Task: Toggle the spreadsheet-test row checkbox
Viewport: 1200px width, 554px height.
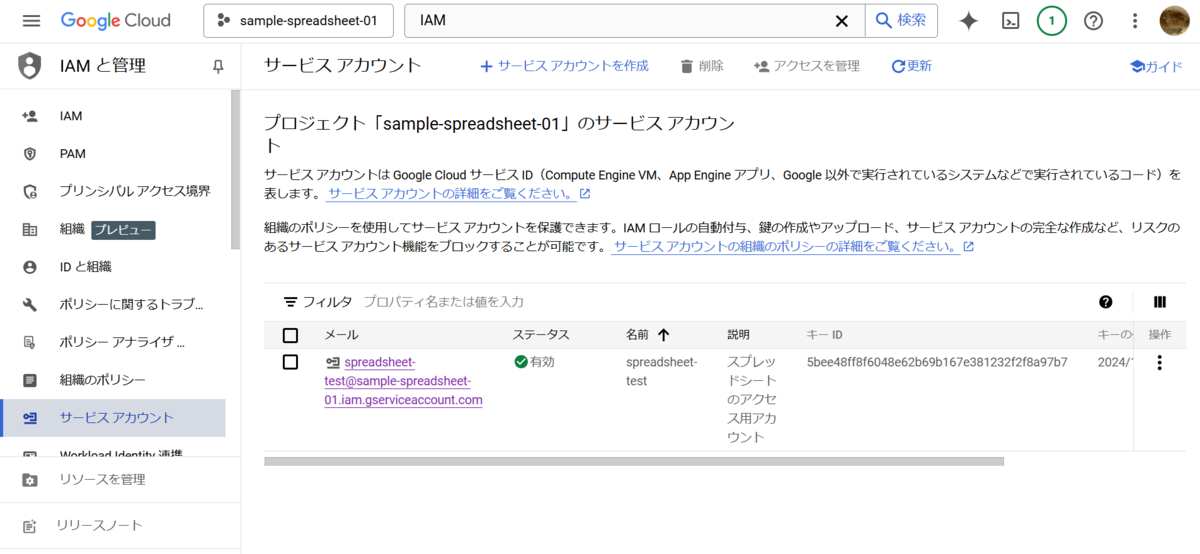Action: 290,362
